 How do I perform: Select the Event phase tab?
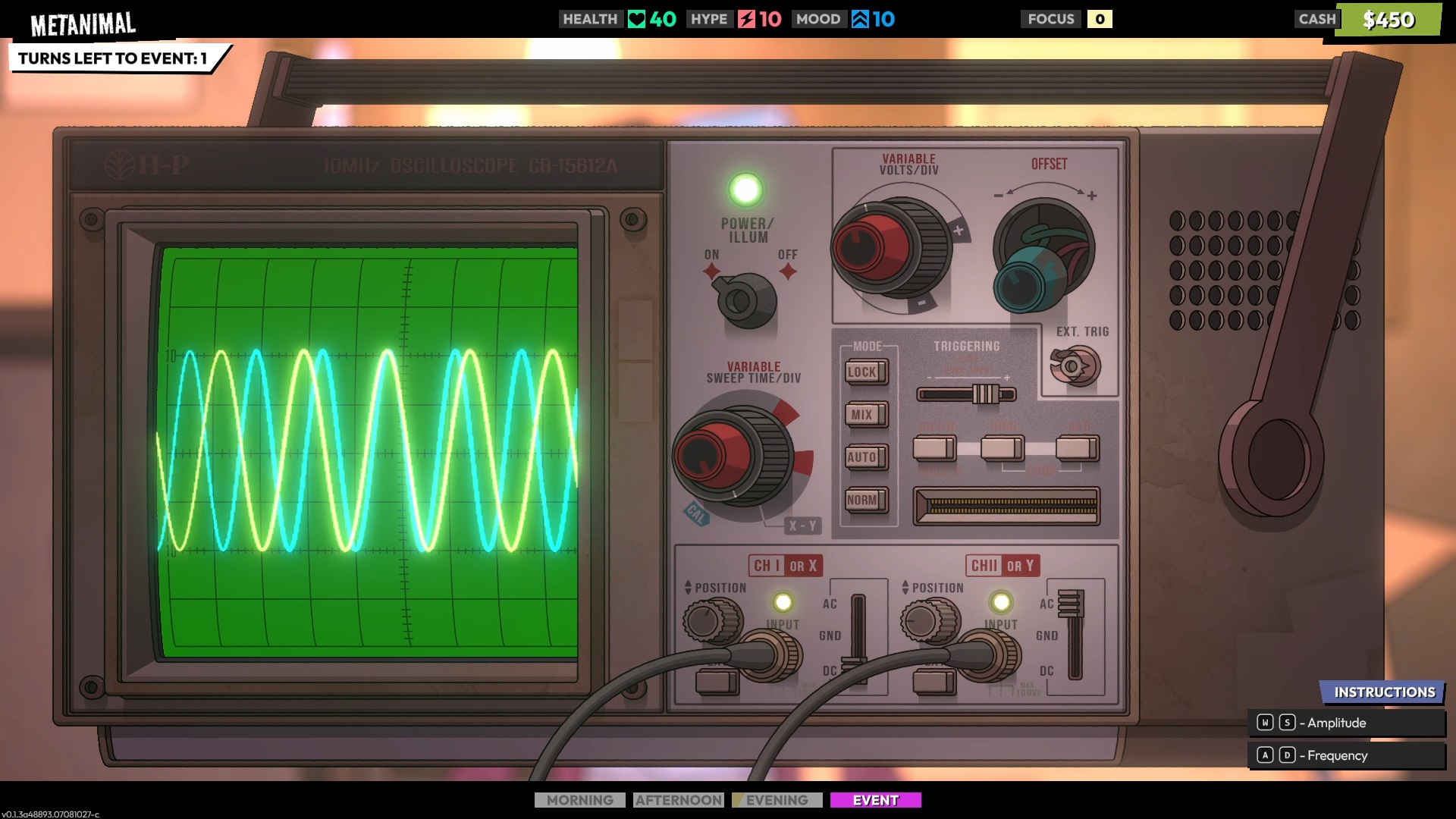pyautogui.click(x=875, y=800)
